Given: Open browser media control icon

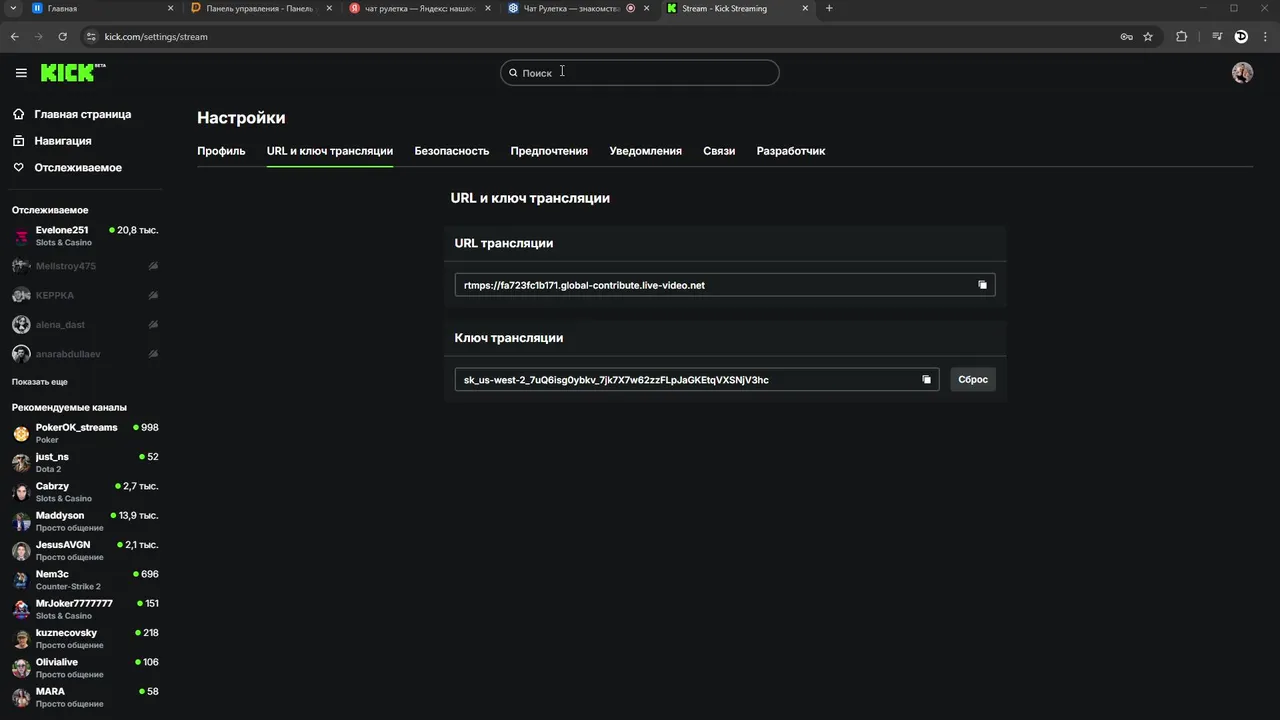Looking at the screenshot, I should [x=1217, y=36].
